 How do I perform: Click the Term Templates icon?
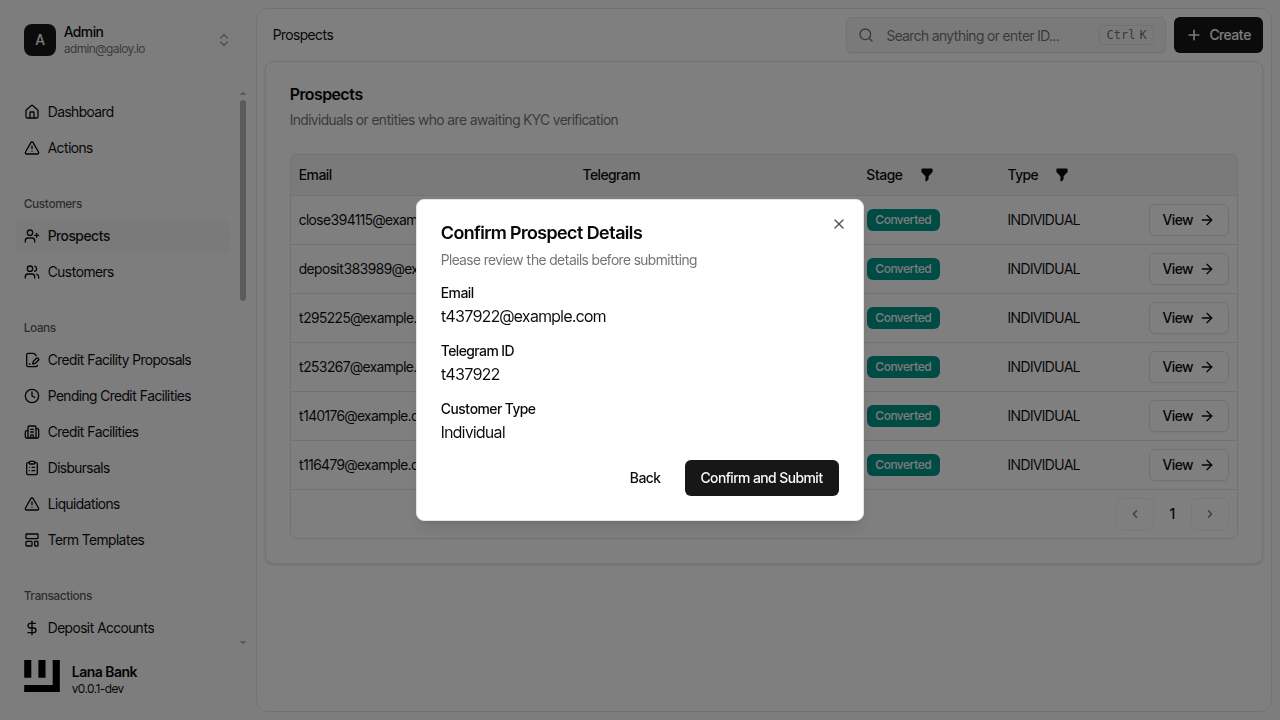pyautogui.click(x=32, y=540)
